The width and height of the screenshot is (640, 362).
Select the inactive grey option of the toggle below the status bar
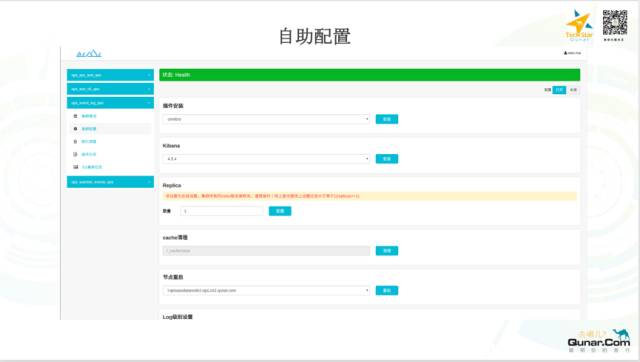click(x=573, y=90)
